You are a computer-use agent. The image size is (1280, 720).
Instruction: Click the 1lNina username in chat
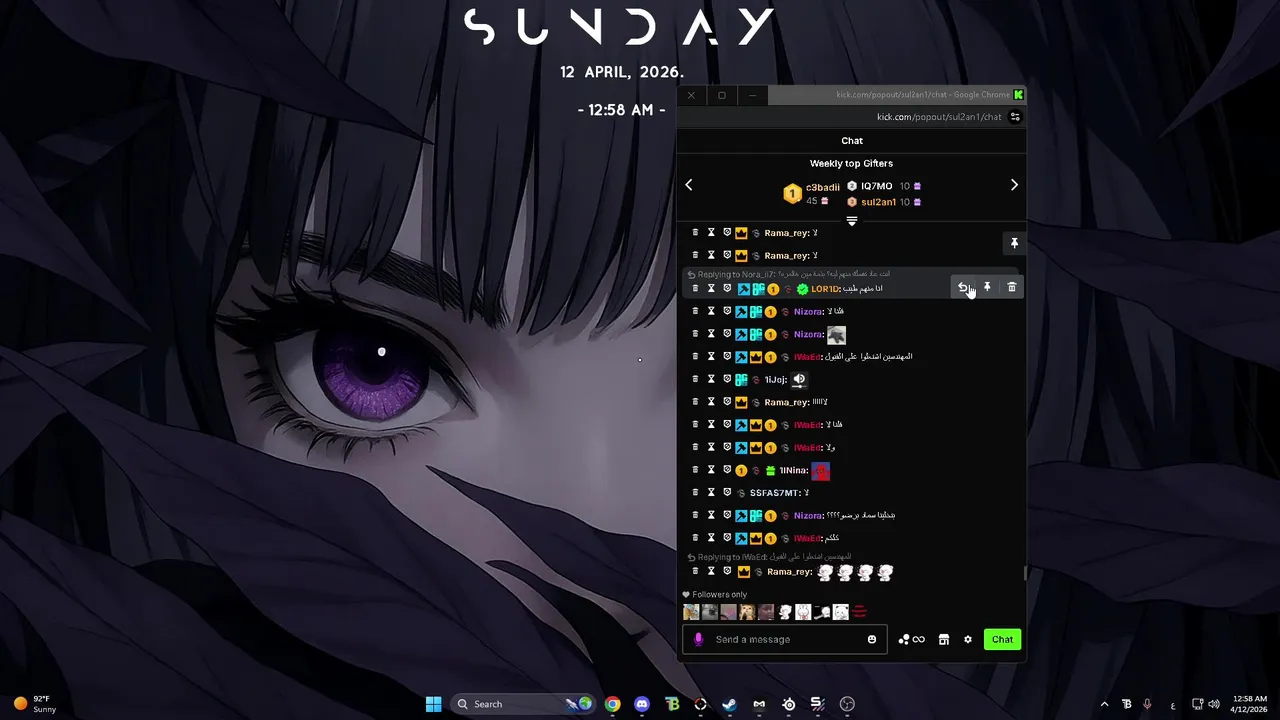793,470
